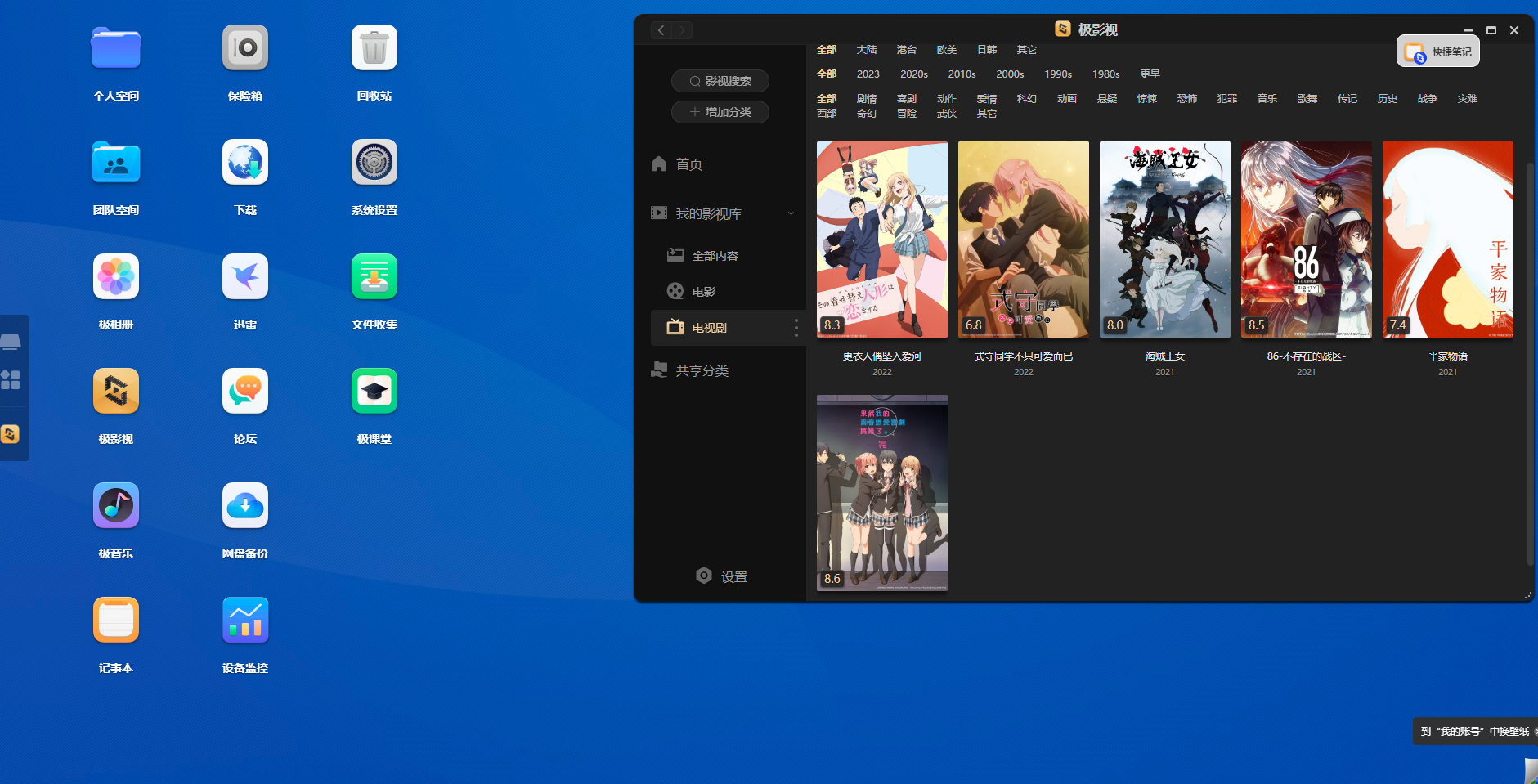The image size is (1538, 784).
Task: Filter by genre 动画
Action: click(x=1067, y=99)
